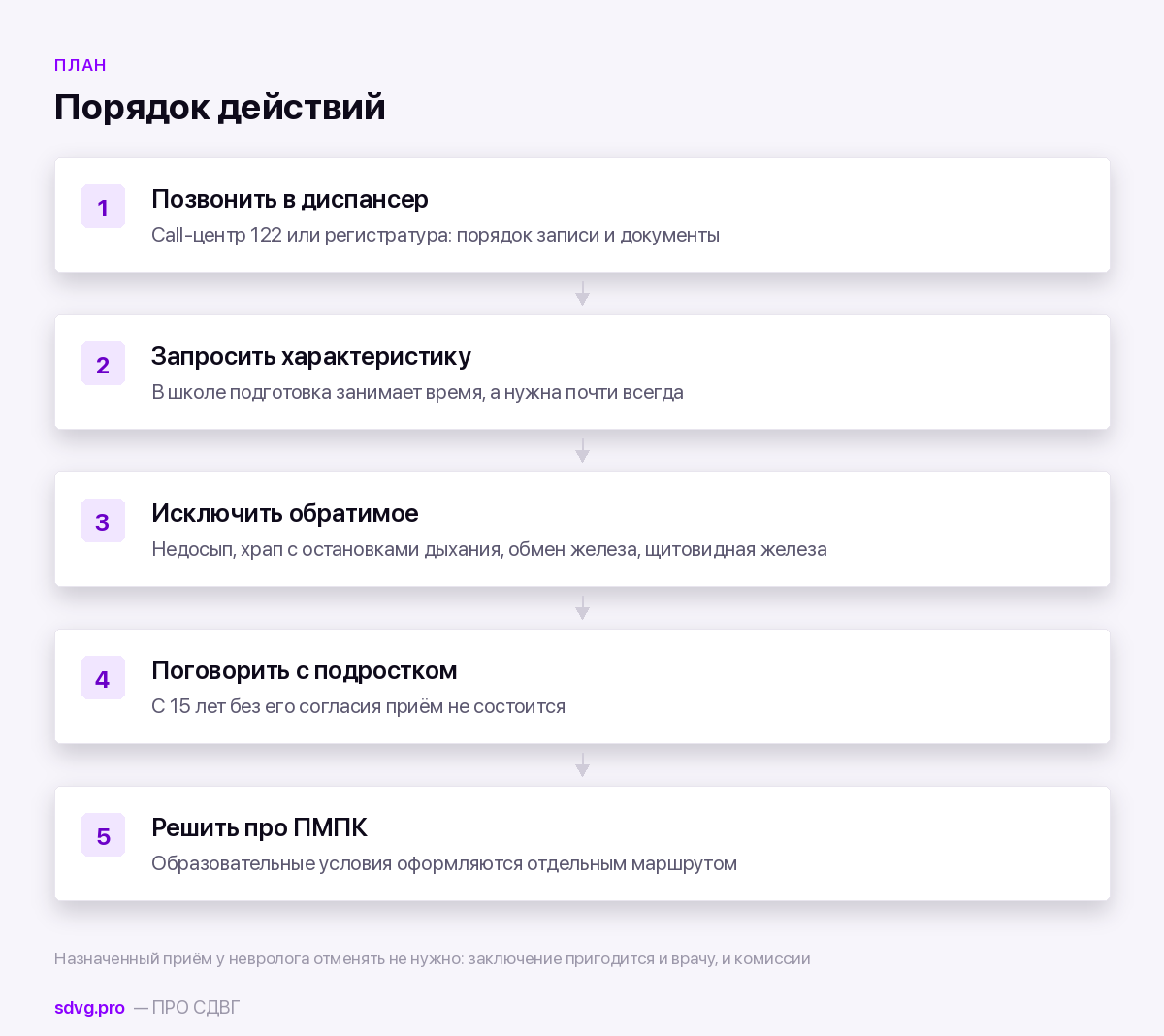Click the title 'Порядок действий'
Screen dimensions: 1164x1036
point(220,108)
